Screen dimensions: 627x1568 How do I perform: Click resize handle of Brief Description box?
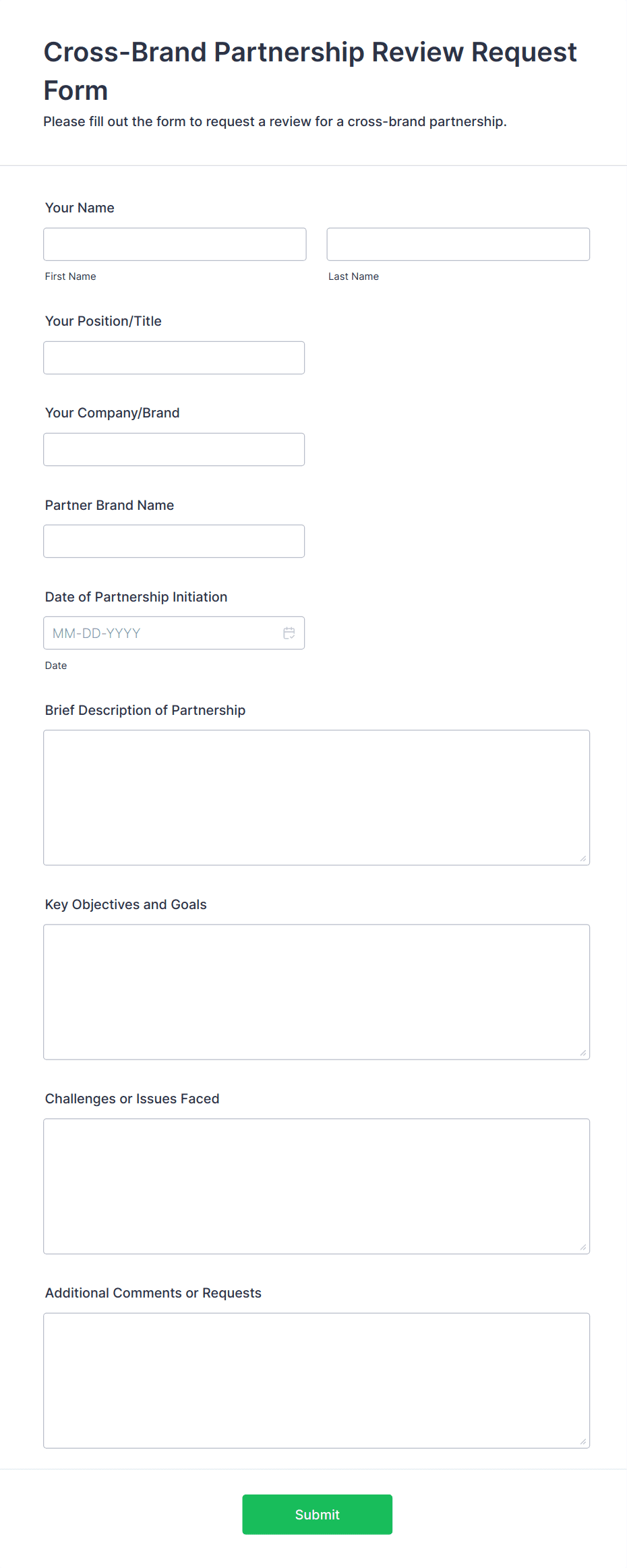[x=583, y=859]
